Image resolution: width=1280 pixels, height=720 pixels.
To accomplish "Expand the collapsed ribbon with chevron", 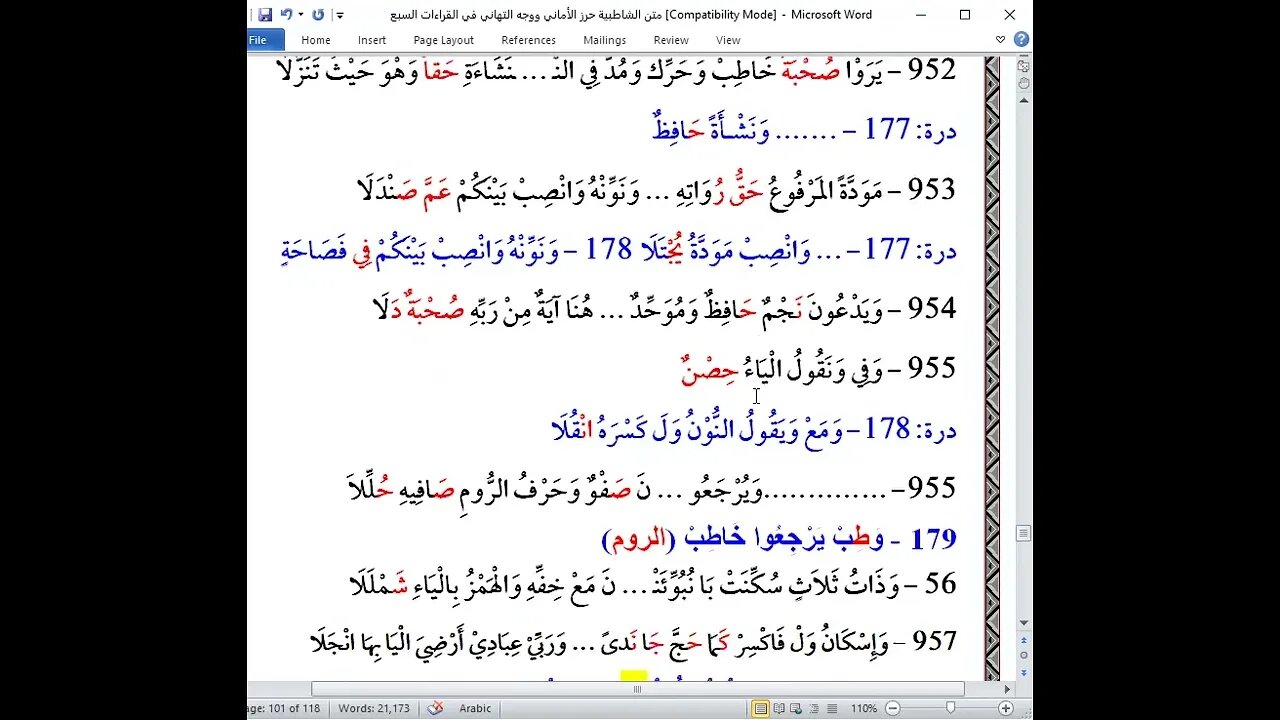I will (1001, 40).
